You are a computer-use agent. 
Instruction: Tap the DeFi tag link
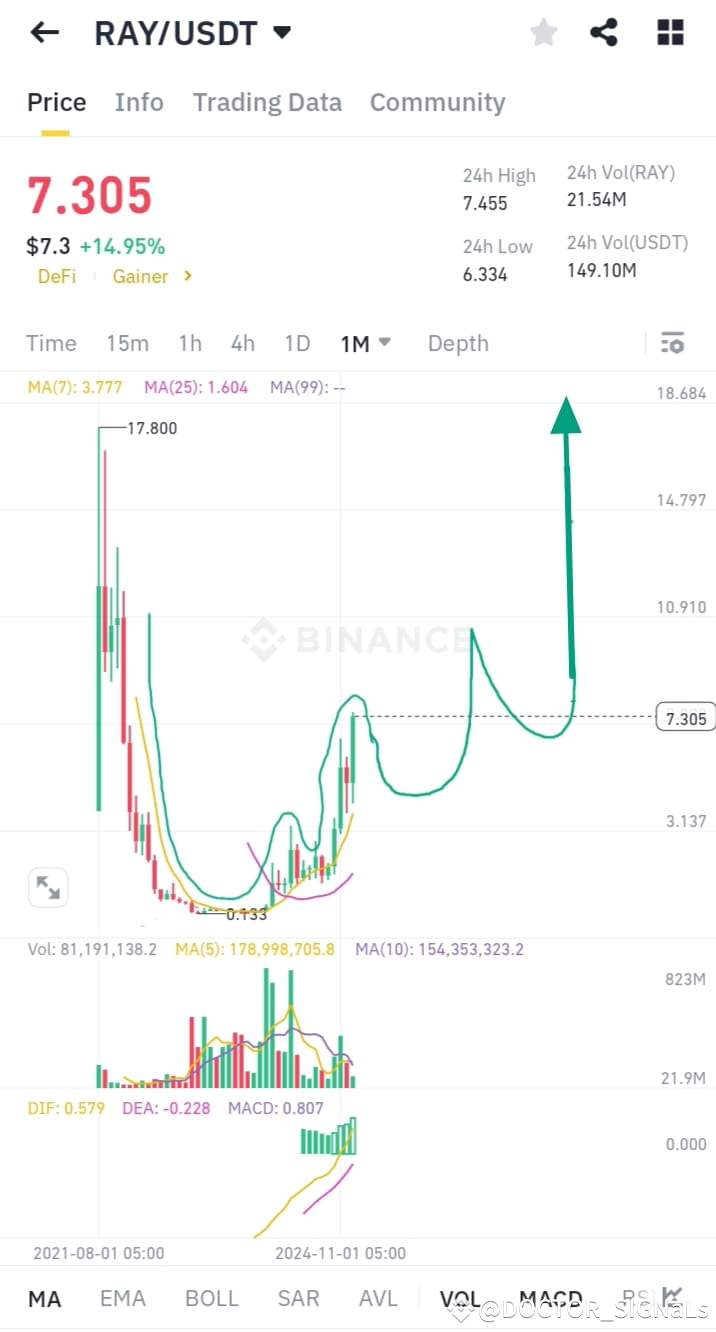[56, 277]
